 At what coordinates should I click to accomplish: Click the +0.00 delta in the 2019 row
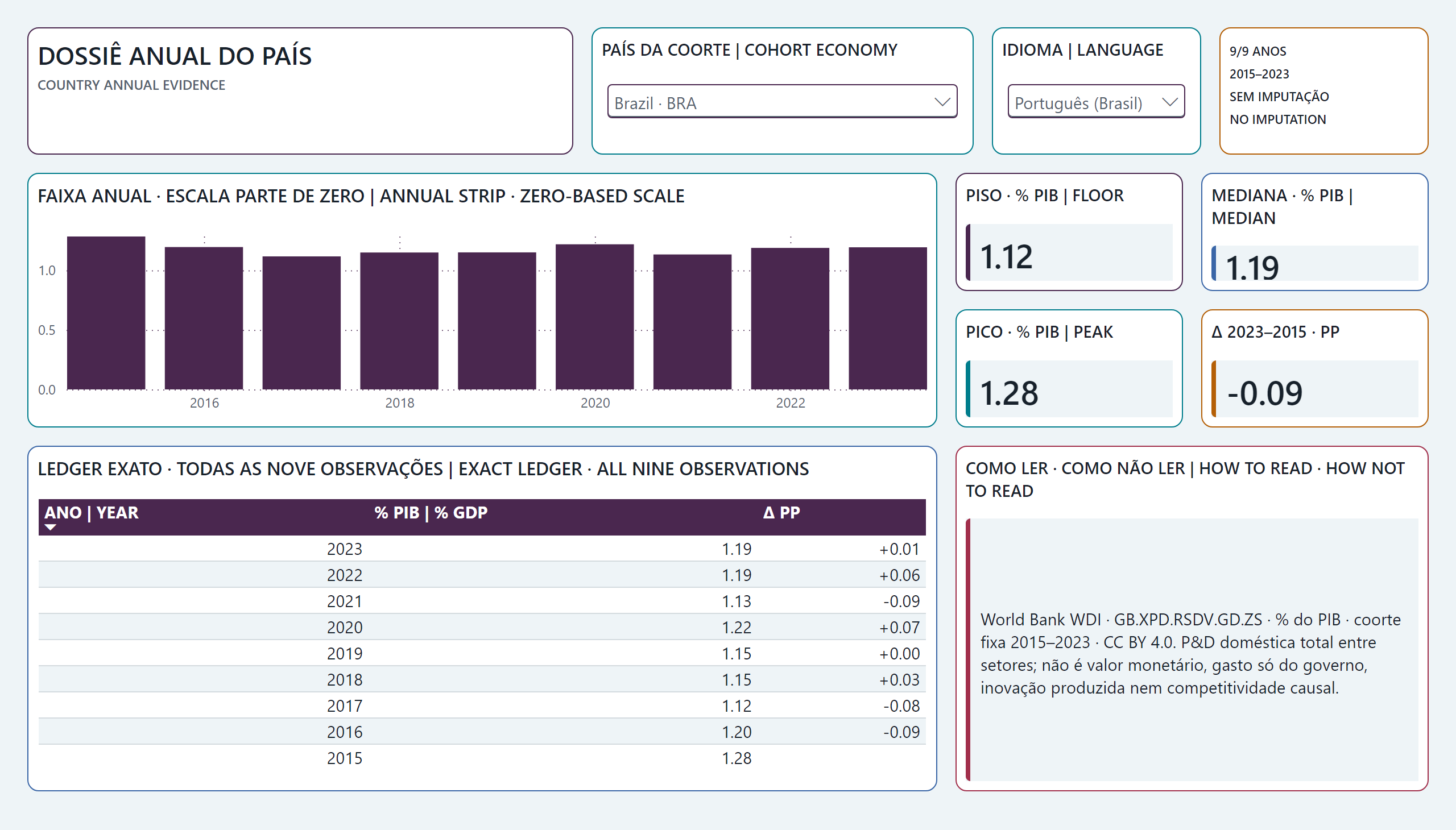coord(899,654)
